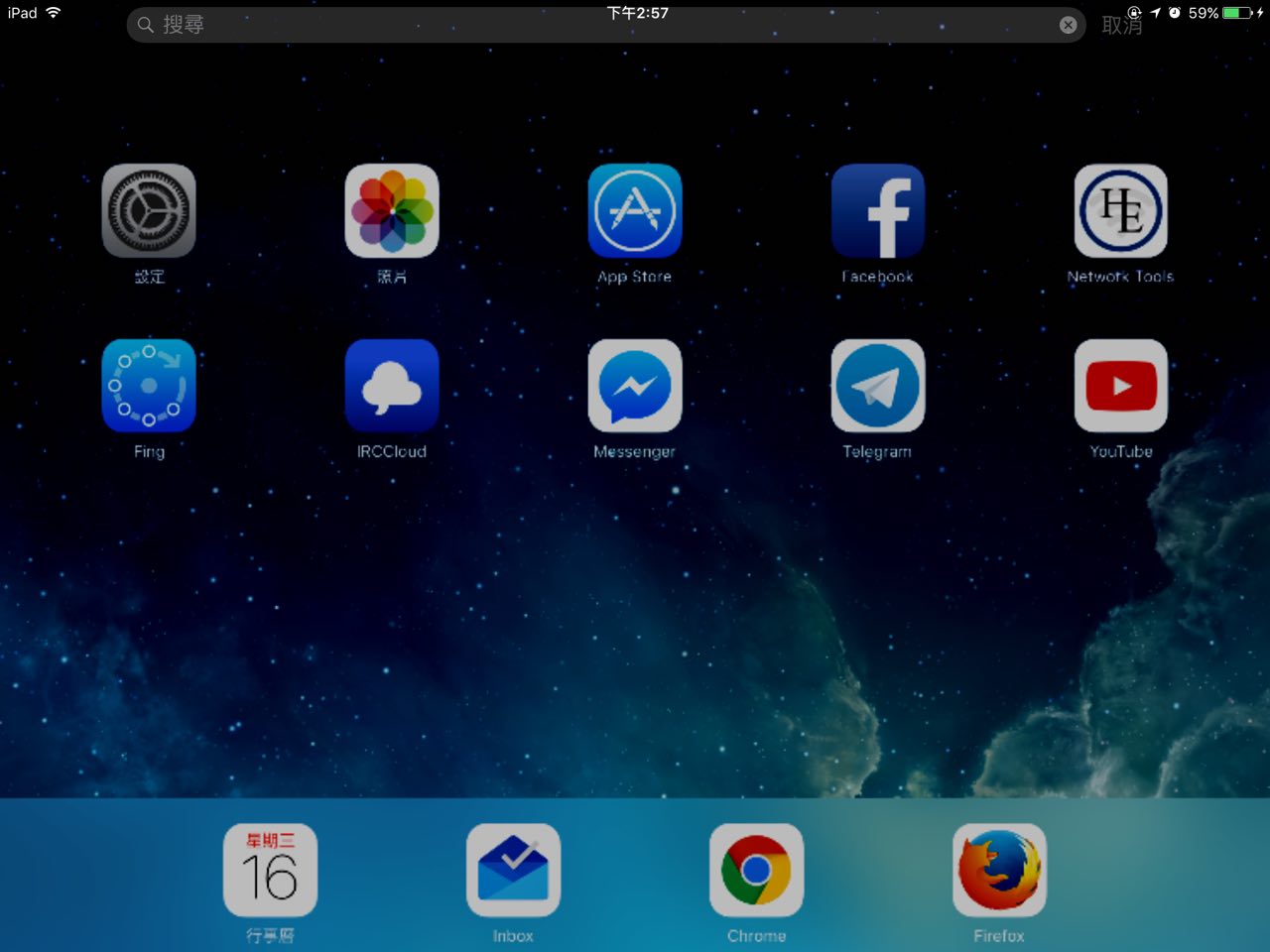The width and height of the screenshot is (1270, 952).
Task: Tap the 'Fing' app label
Action: [x=149, y=451]
